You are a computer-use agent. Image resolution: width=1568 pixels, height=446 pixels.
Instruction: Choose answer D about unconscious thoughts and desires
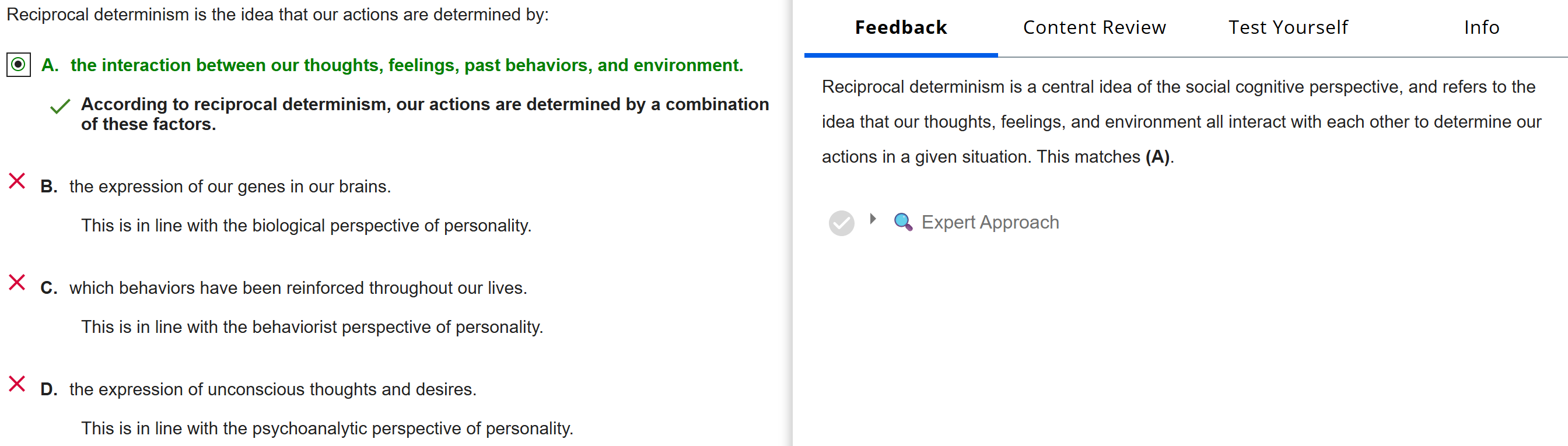click(272, 389)
